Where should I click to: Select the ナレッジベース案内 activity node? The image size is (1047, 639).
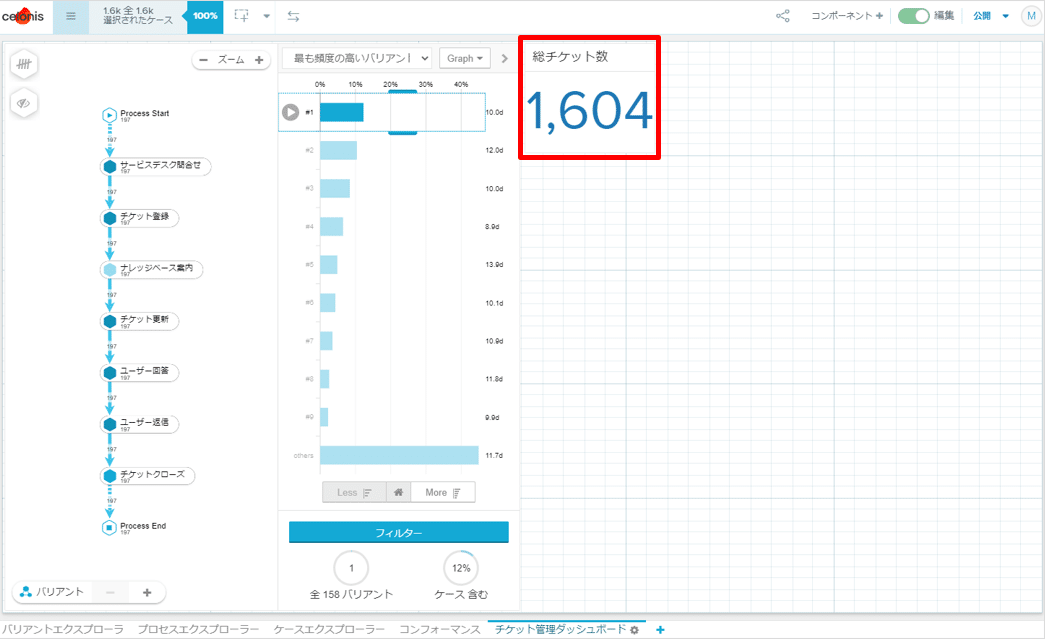152,269
